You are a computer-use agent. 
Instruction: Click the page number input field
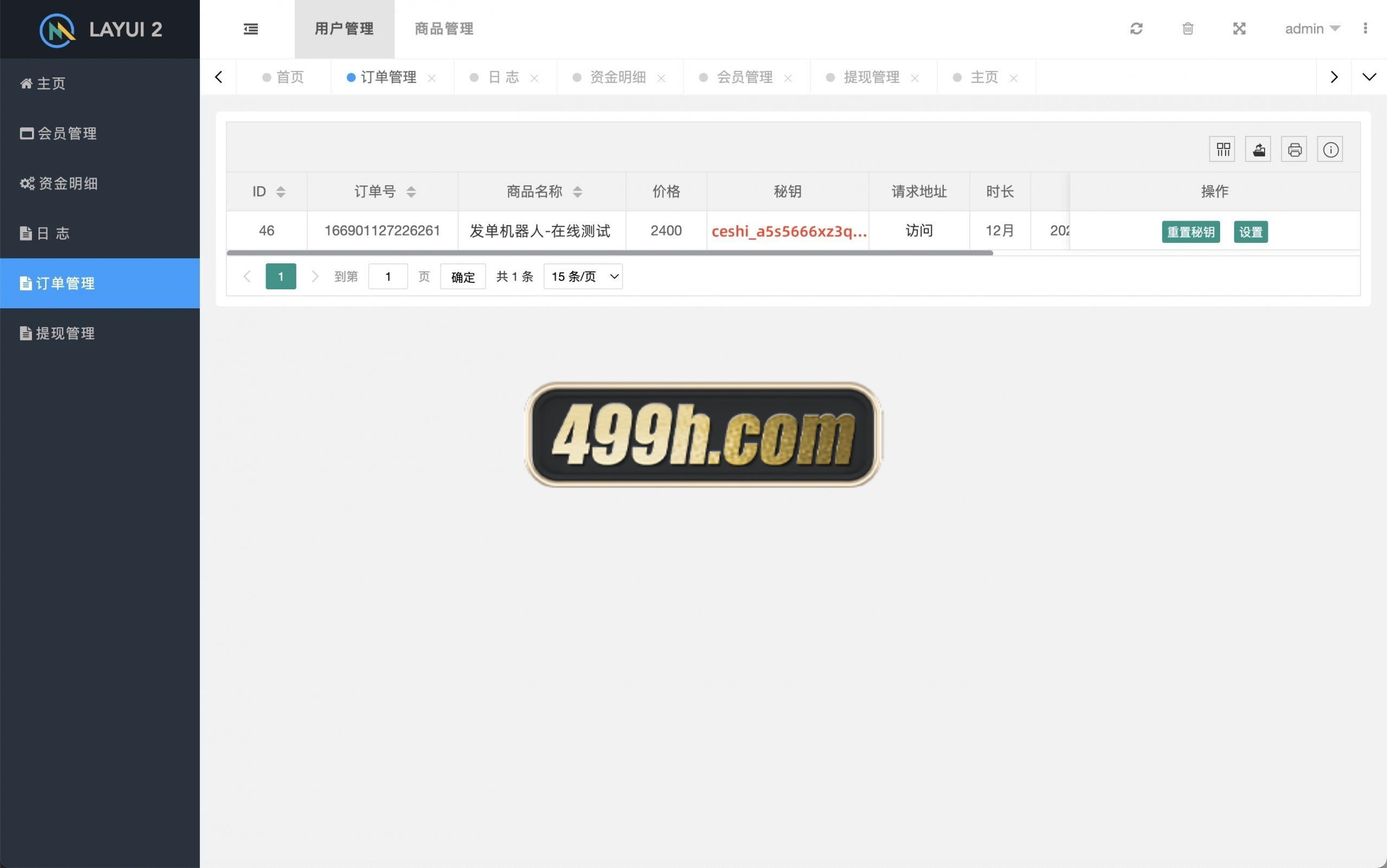click(x=388, y=277)
